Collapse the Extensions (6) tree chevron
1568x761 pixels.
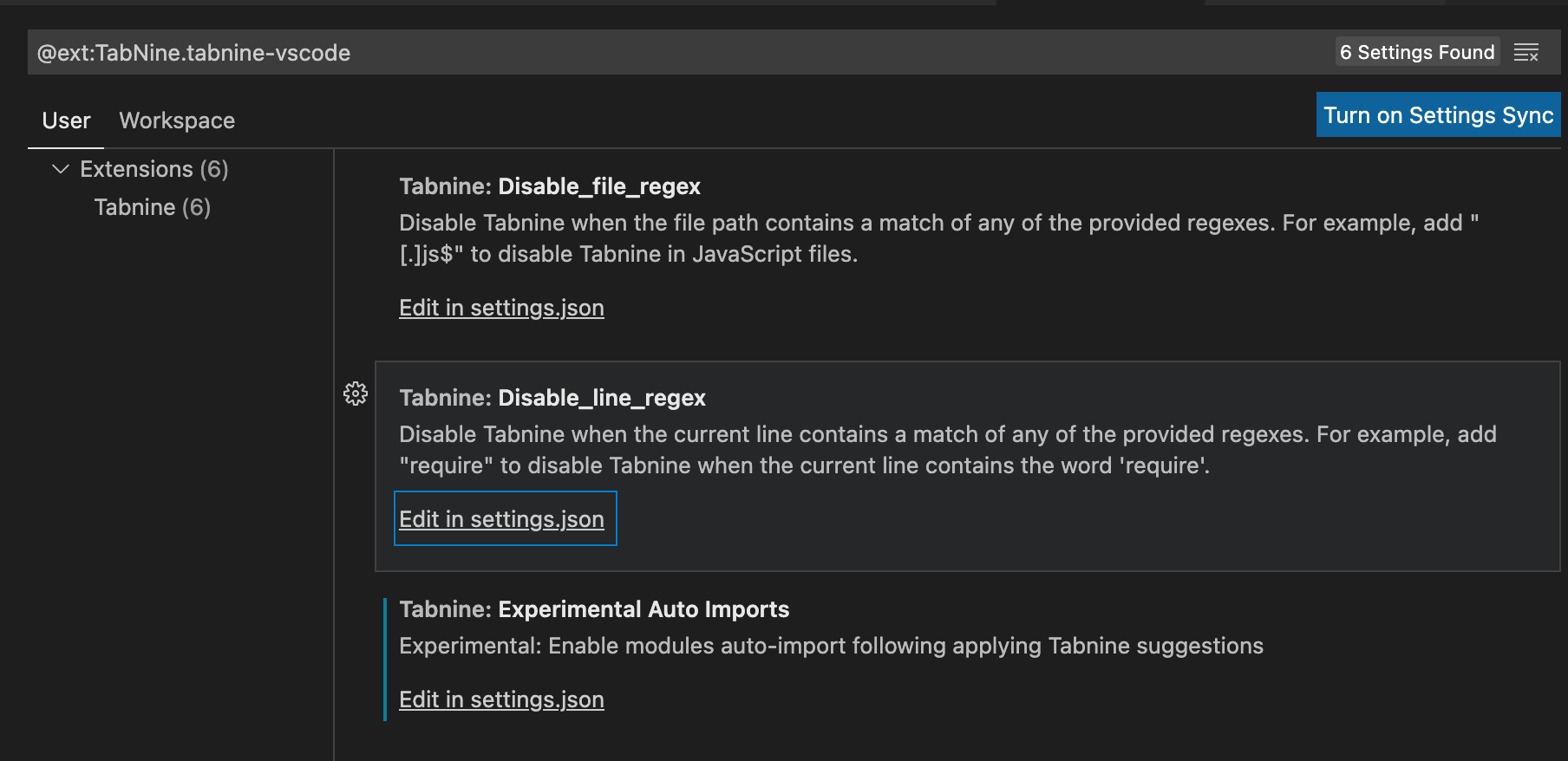pos(61,169)
